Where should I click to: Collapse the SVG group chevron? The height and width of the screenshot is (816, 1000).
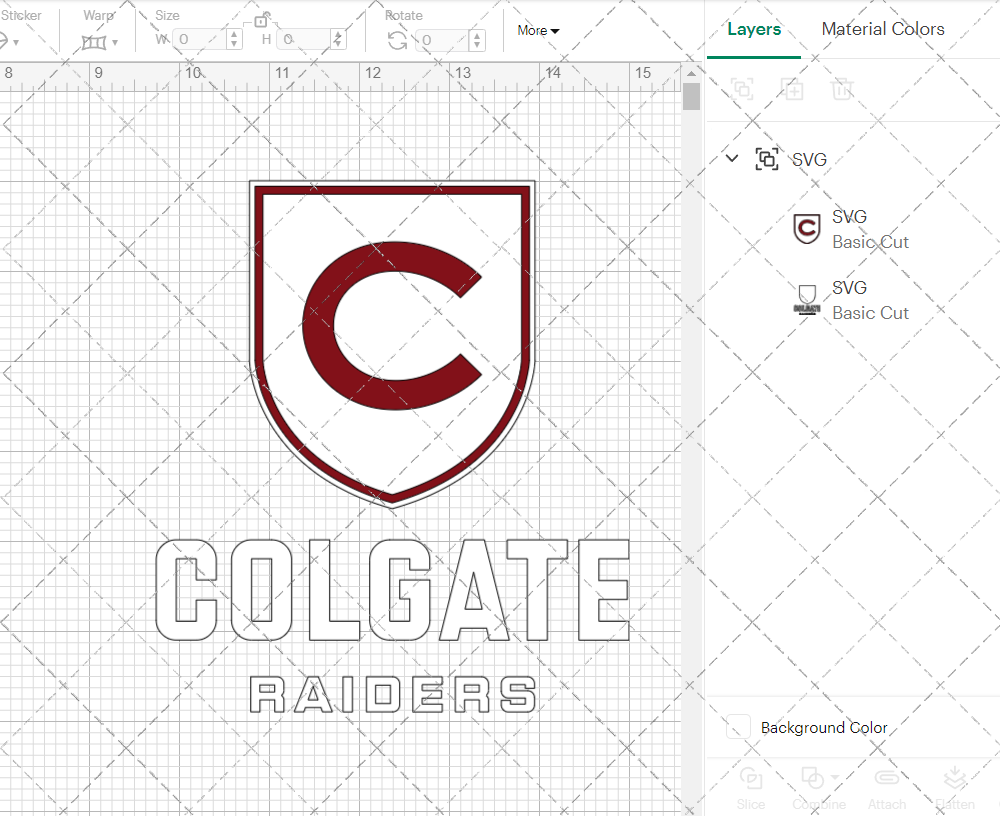coord(732,158)
